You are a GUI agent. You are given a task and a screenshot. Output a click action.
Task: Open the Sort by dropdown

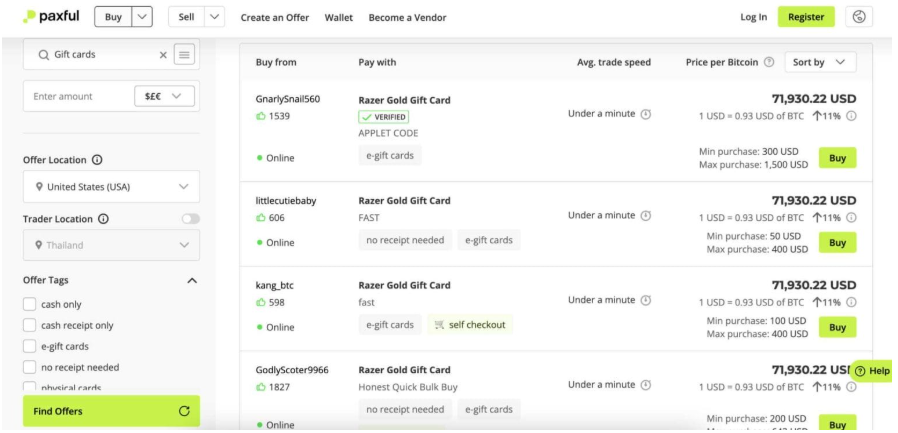(x=820, y=62)
